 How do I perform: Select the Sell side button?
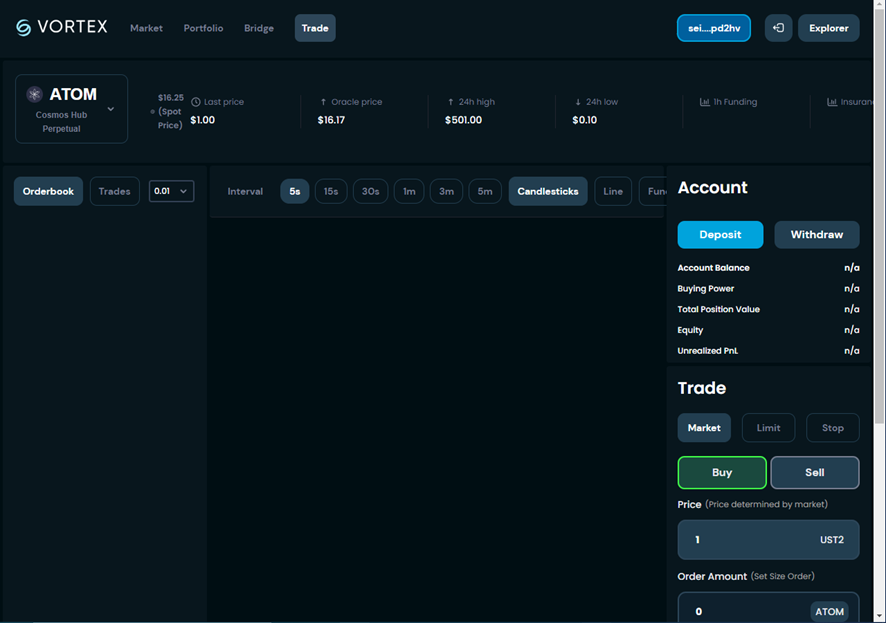tap(815, 473)
